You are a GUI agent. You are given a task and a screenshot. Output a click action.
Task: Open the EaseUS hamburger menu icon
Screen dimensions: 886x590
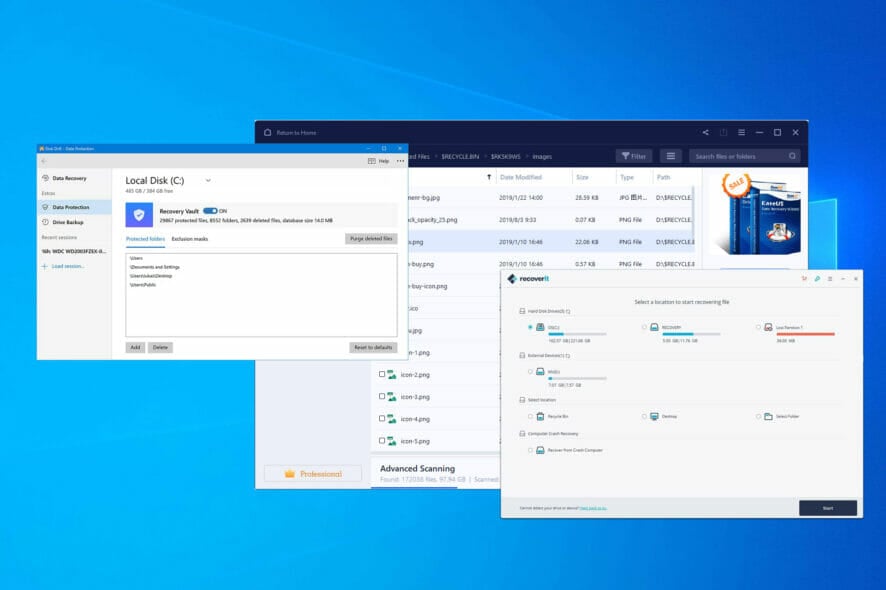point(740,132)
